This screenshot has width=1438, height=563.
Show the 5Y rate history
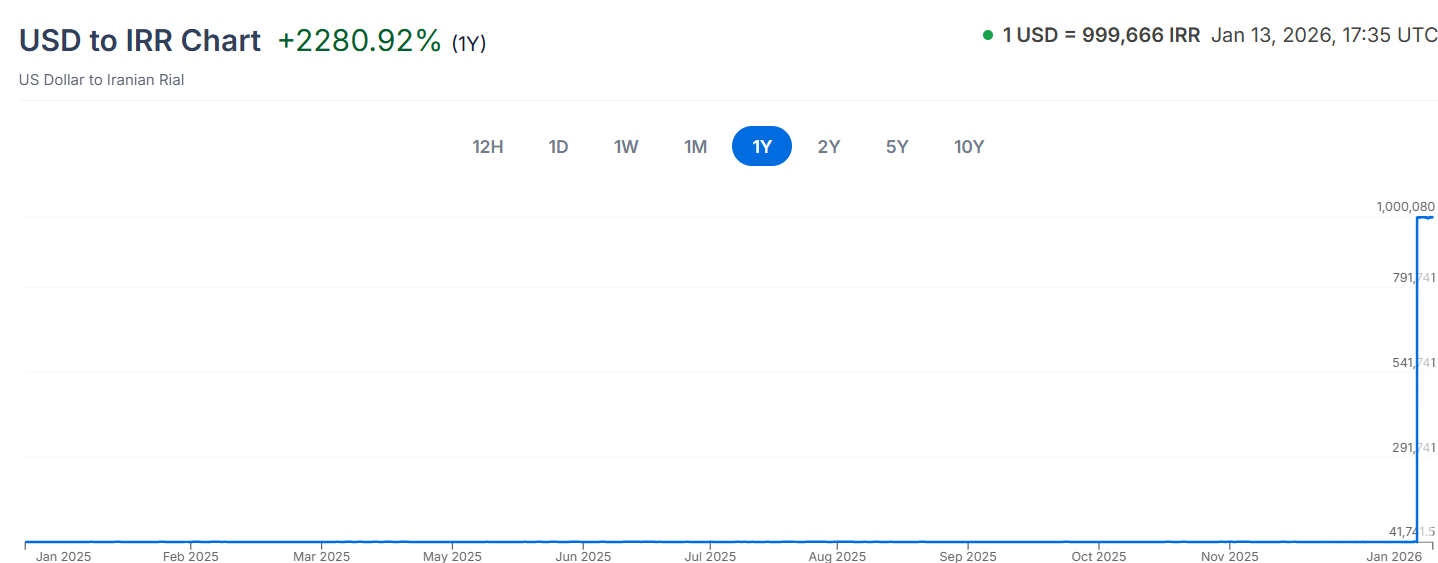[897, 147]
